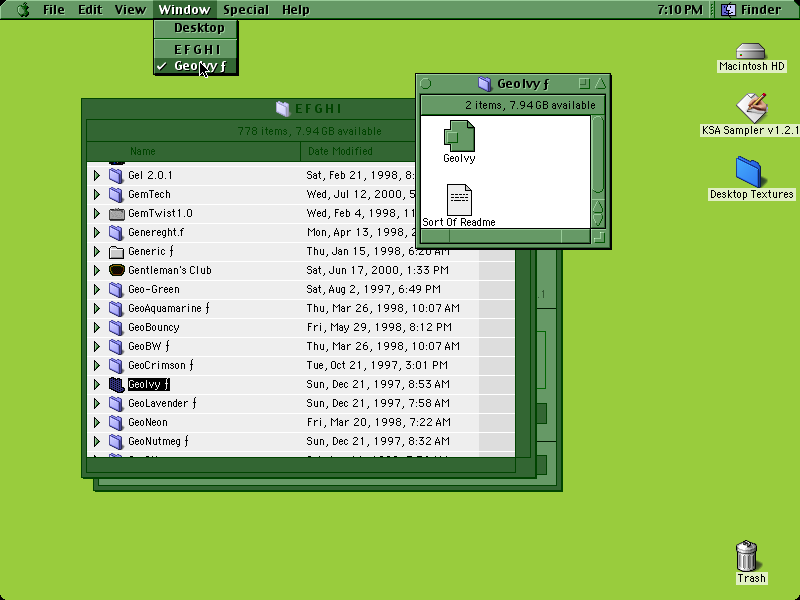The image size is (800, 600).
Task: Select the GeoAquamarine ƒ row name
Action: click(x=168, y=309)
